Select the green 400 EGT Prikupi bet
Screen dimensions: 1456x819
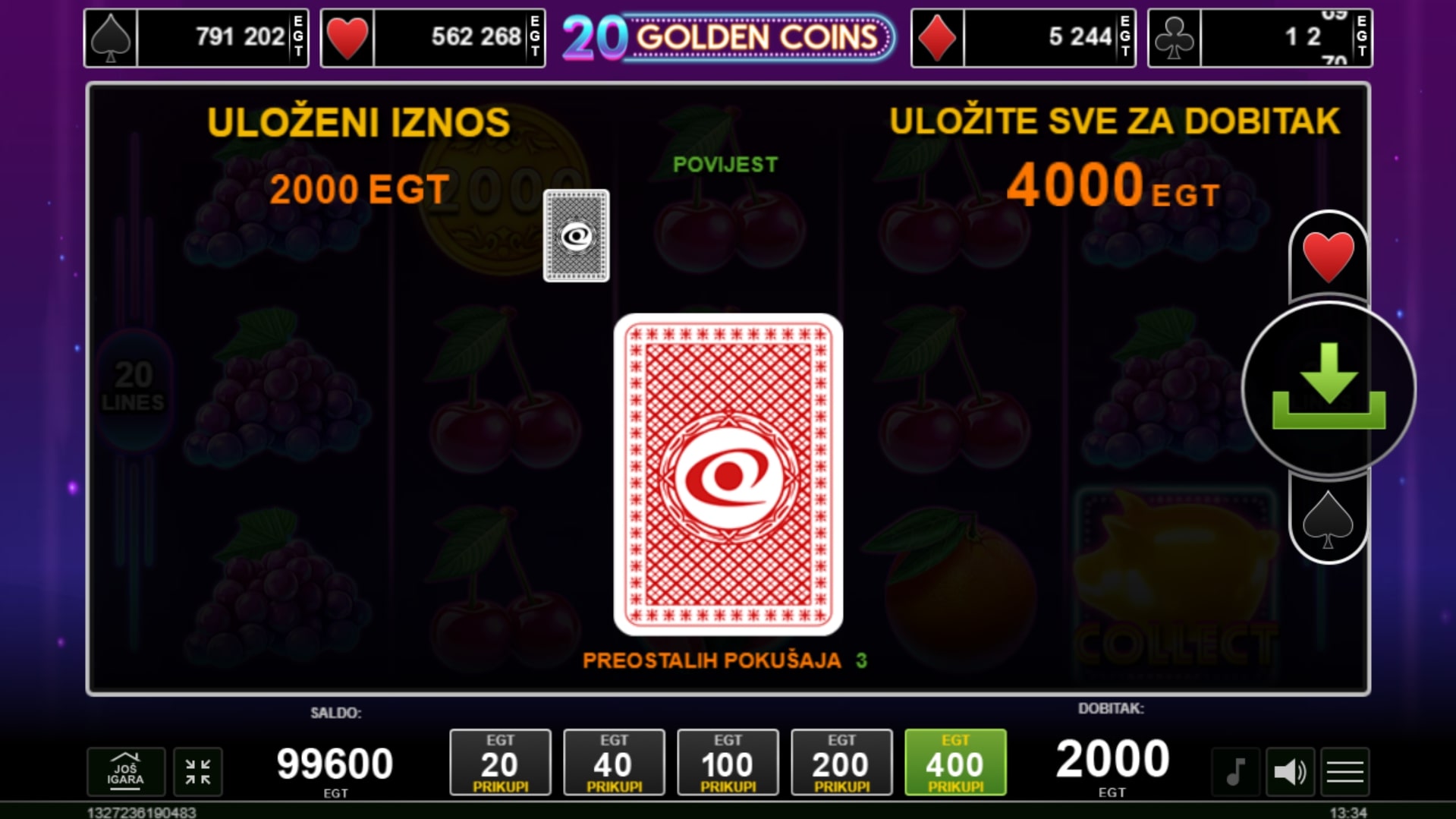point(955,762)
